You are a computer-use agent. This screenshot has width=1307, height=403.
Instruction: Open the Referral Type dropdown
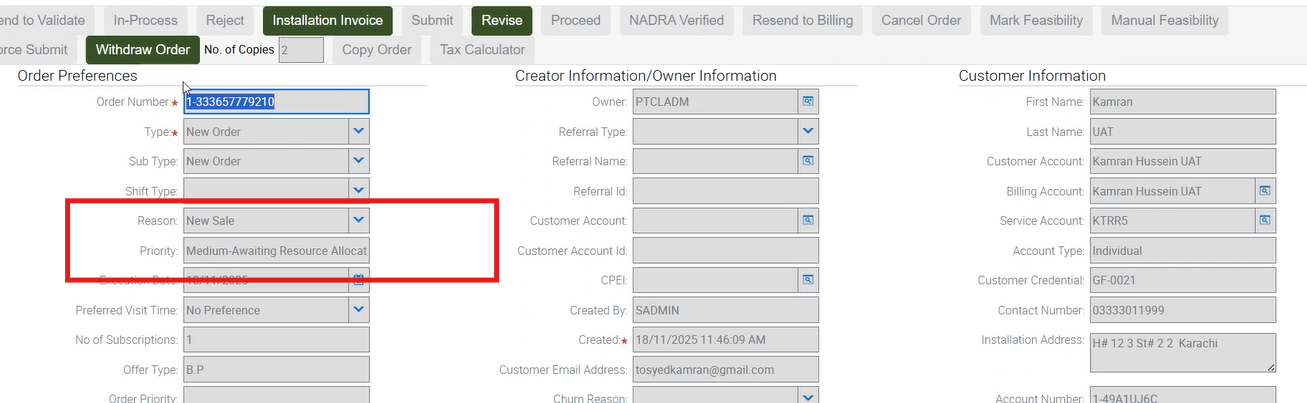(808, 131)
